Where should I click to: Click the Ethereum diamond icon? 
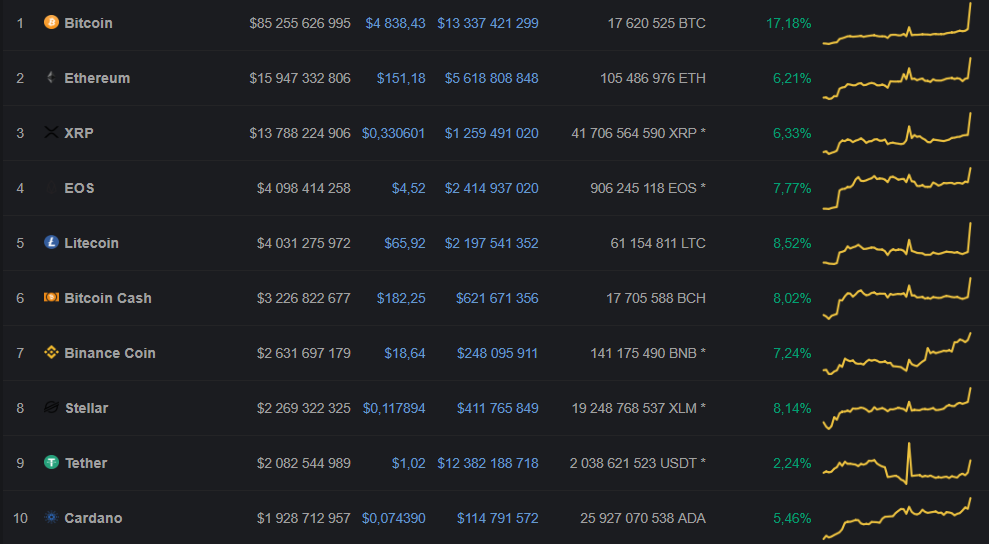[52, 77]
